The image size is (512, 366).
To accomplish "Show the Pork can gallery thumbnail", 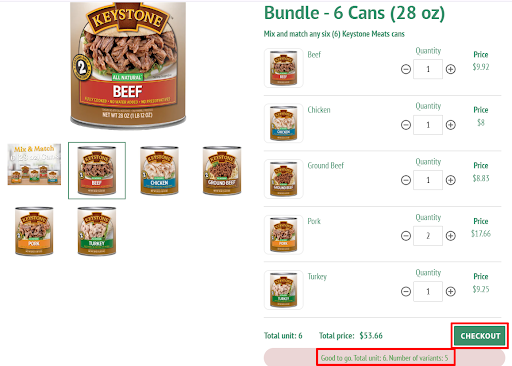I will [x=34, y=231].
